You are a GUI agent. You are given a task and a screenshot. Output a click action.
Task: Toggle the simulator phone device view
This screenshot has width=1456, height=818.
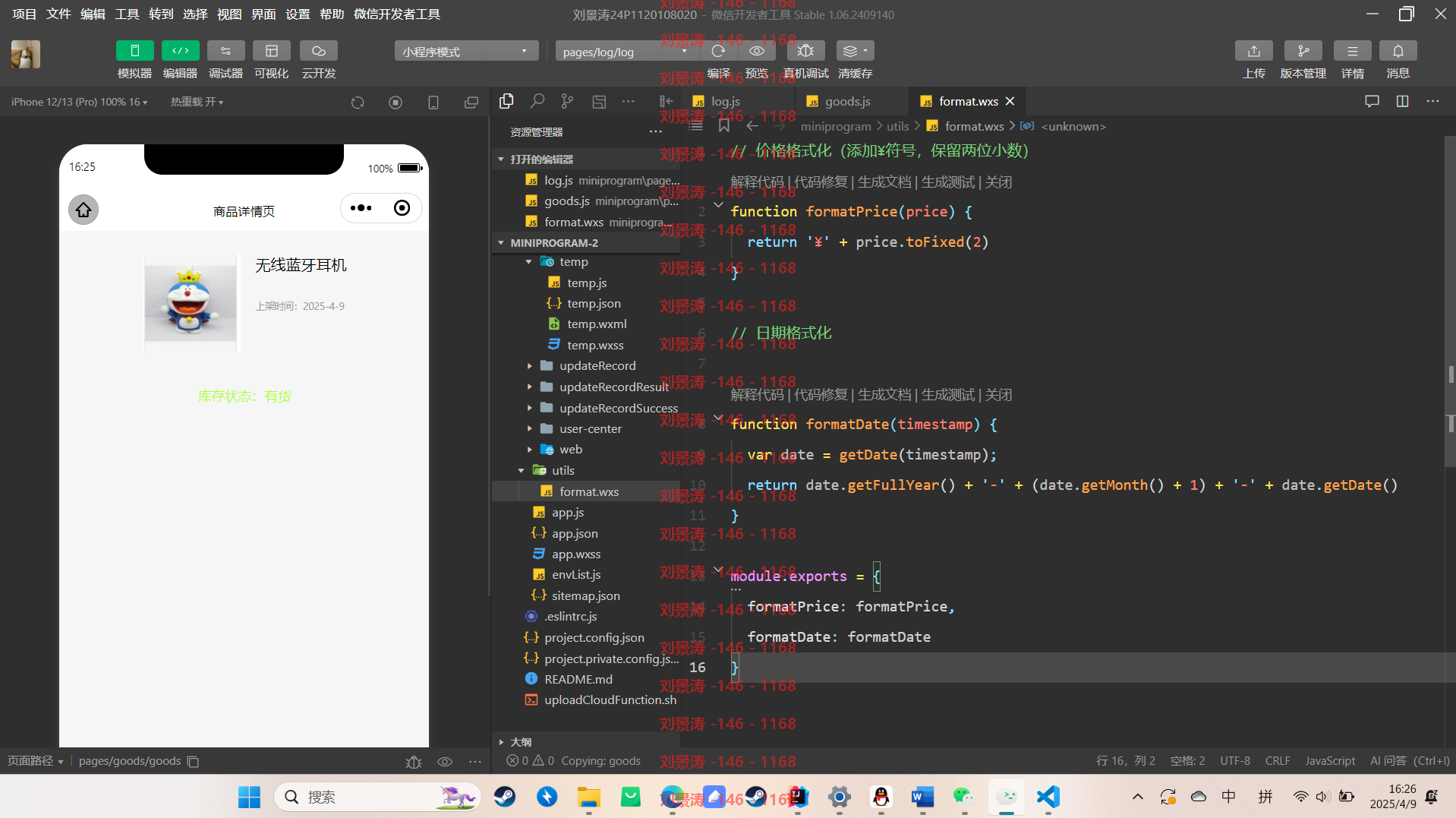coord(433,102)
